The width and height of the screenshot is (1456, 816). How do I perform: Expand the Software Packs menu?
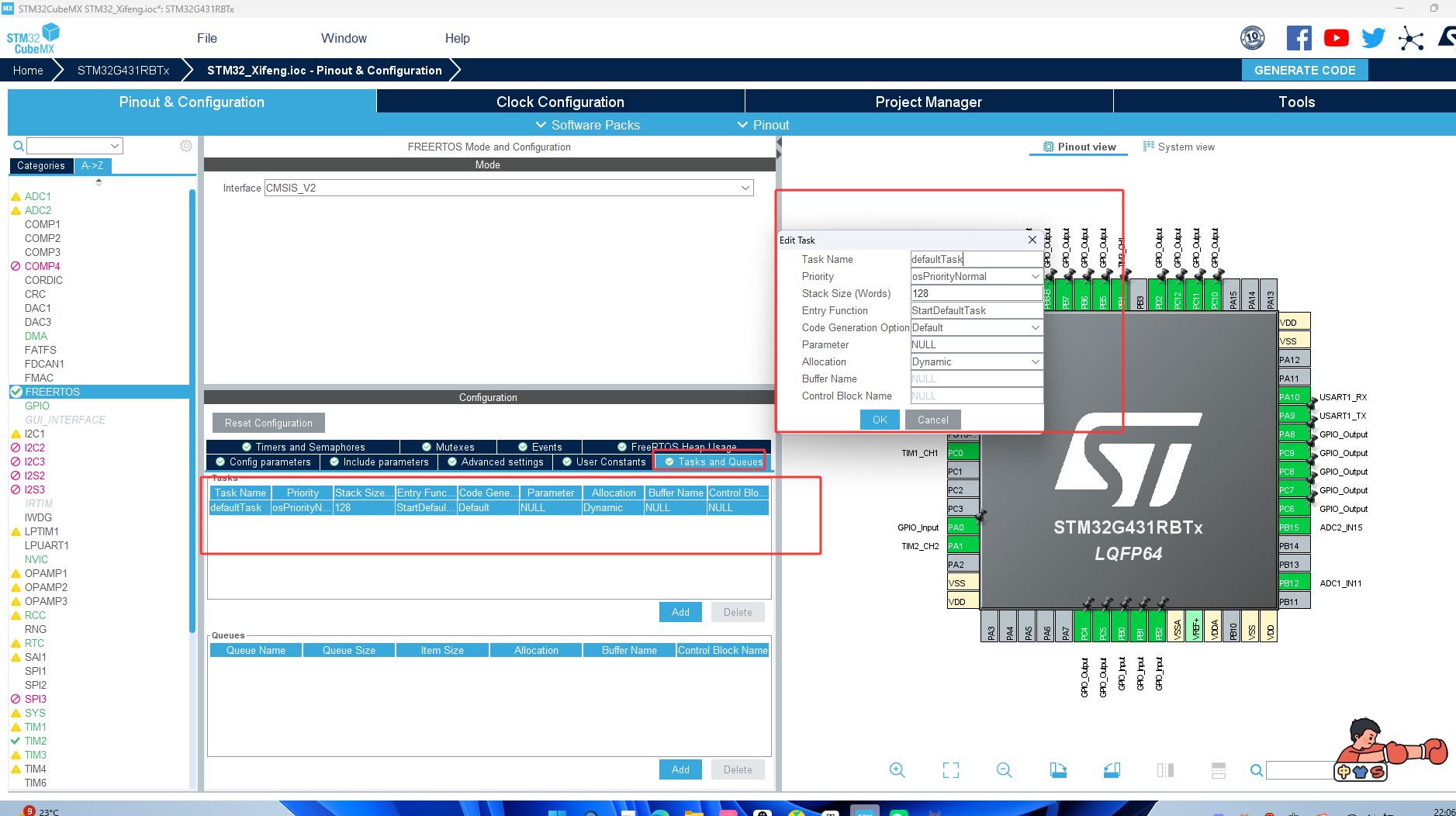click(x=587, y=125)
